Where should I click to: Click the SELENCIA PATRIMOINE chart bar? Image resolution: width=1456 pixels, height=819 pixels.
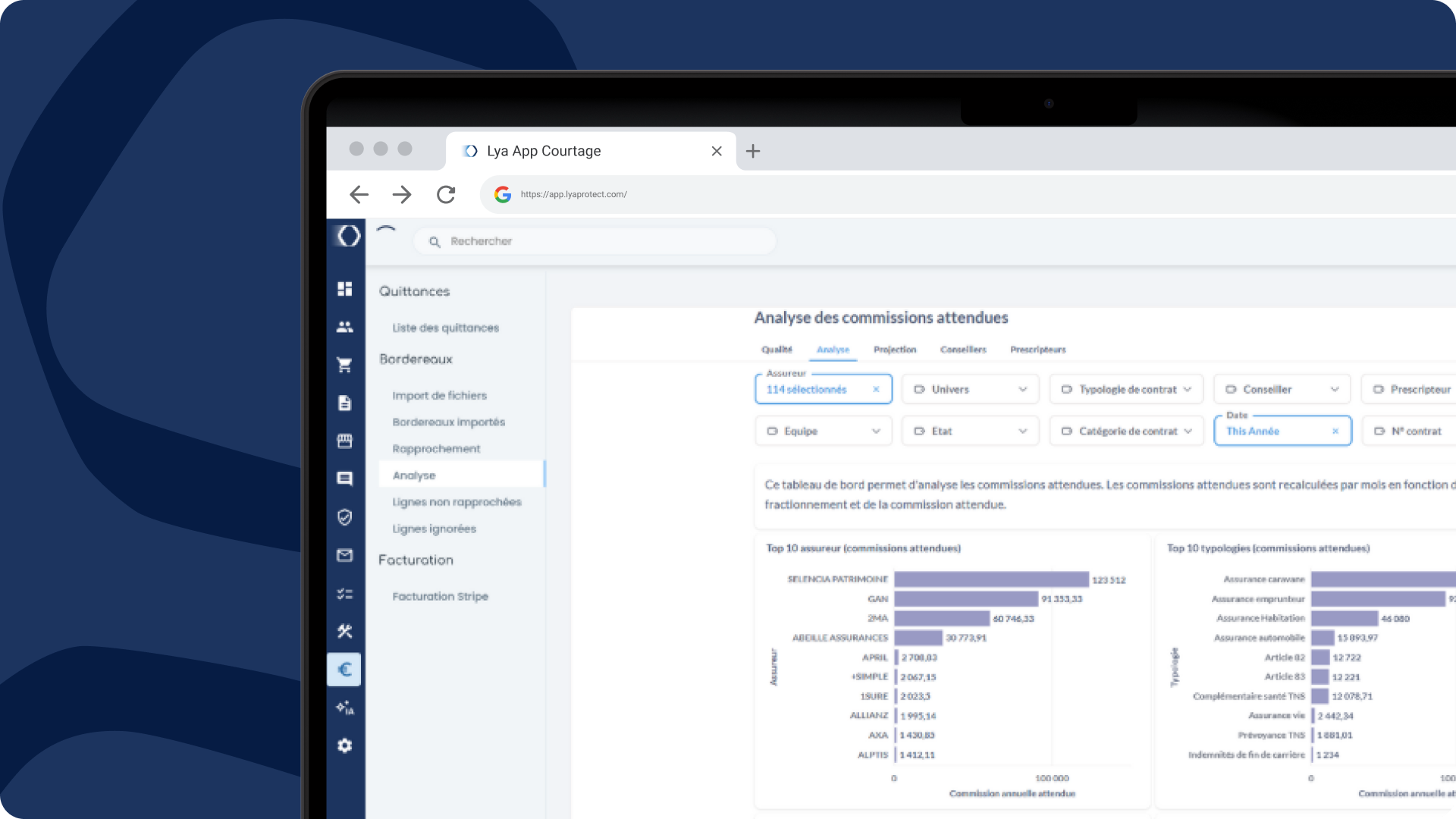990,579
